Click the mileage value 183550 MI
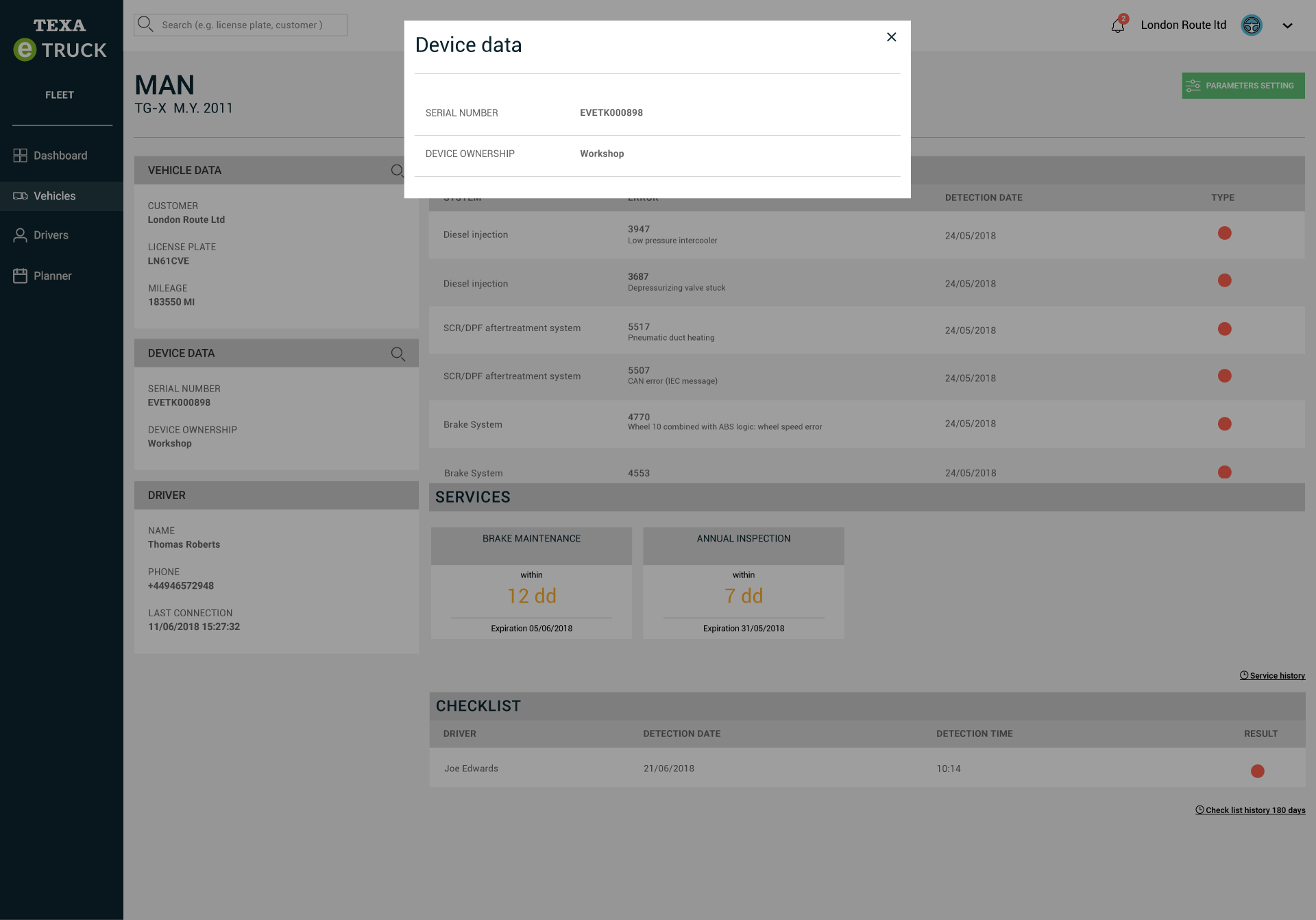The width and height of the screenshot is (1316, 920). [x=171, y=302]
